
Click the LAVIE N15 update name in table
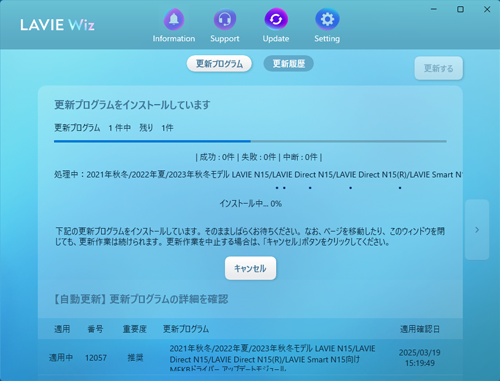pyautogui.click(x=272, y=358)
